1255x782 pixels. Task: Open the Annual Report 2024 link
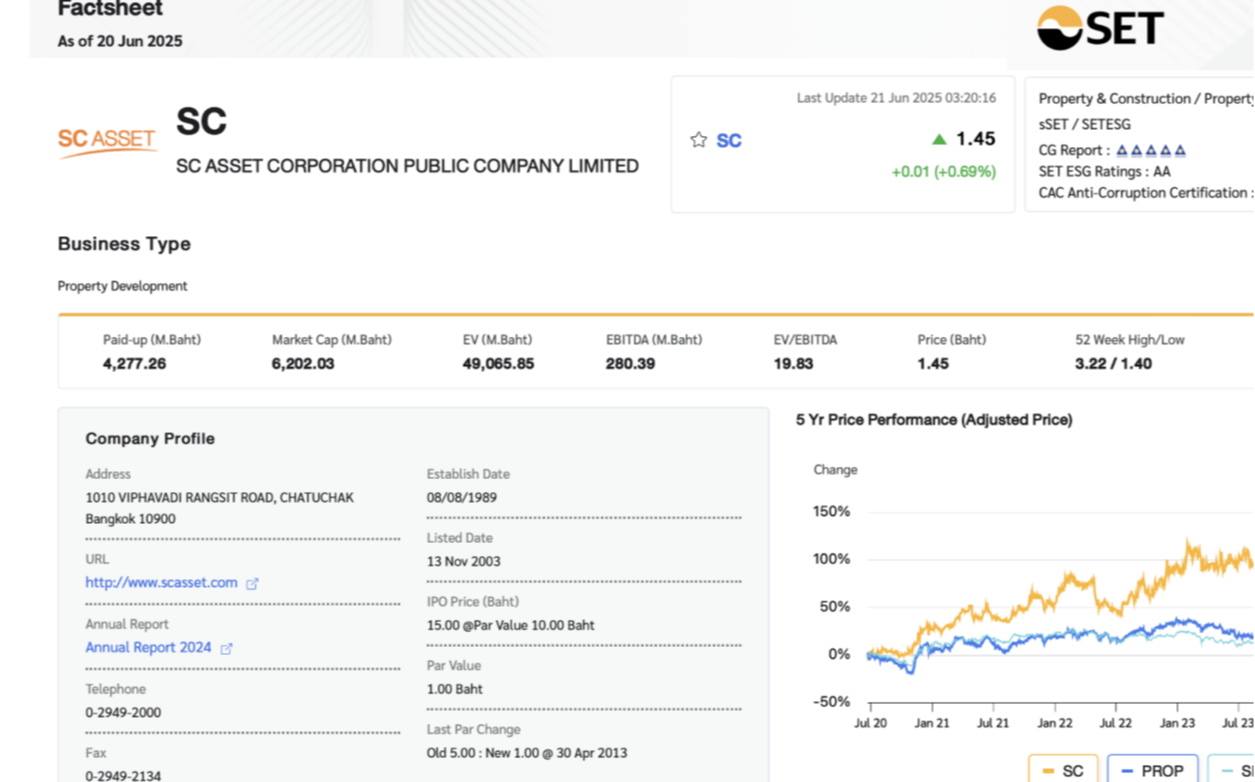tap(148, 648)
